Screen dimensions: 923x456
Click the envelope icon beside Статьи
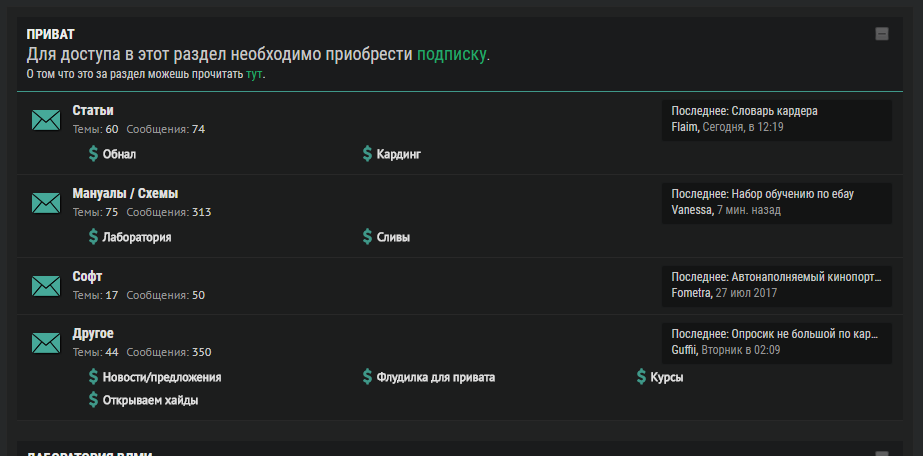46,121
